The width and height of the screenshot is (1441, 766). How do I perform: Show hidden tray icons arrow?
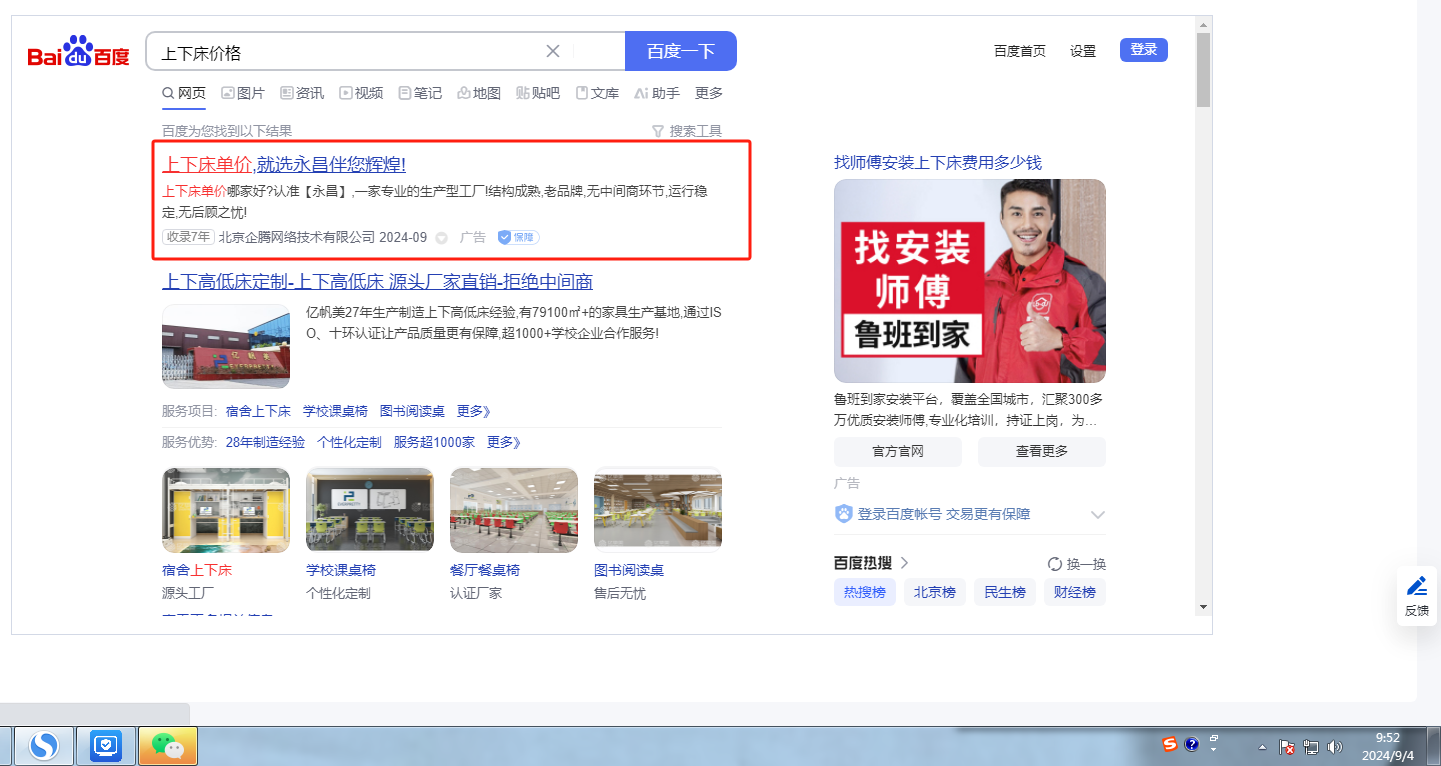1262,747
